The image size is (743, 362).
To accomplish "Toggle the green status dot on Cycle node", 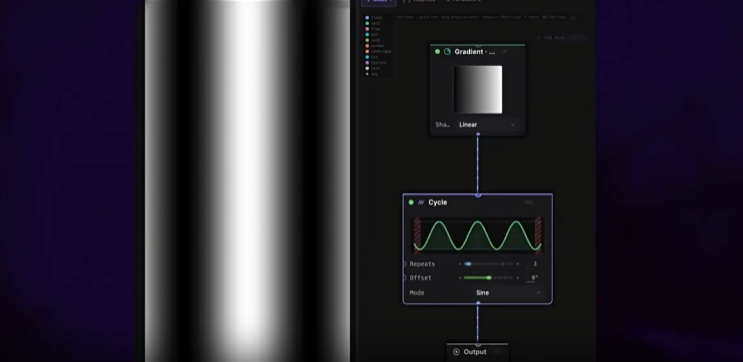I will 411,202.
